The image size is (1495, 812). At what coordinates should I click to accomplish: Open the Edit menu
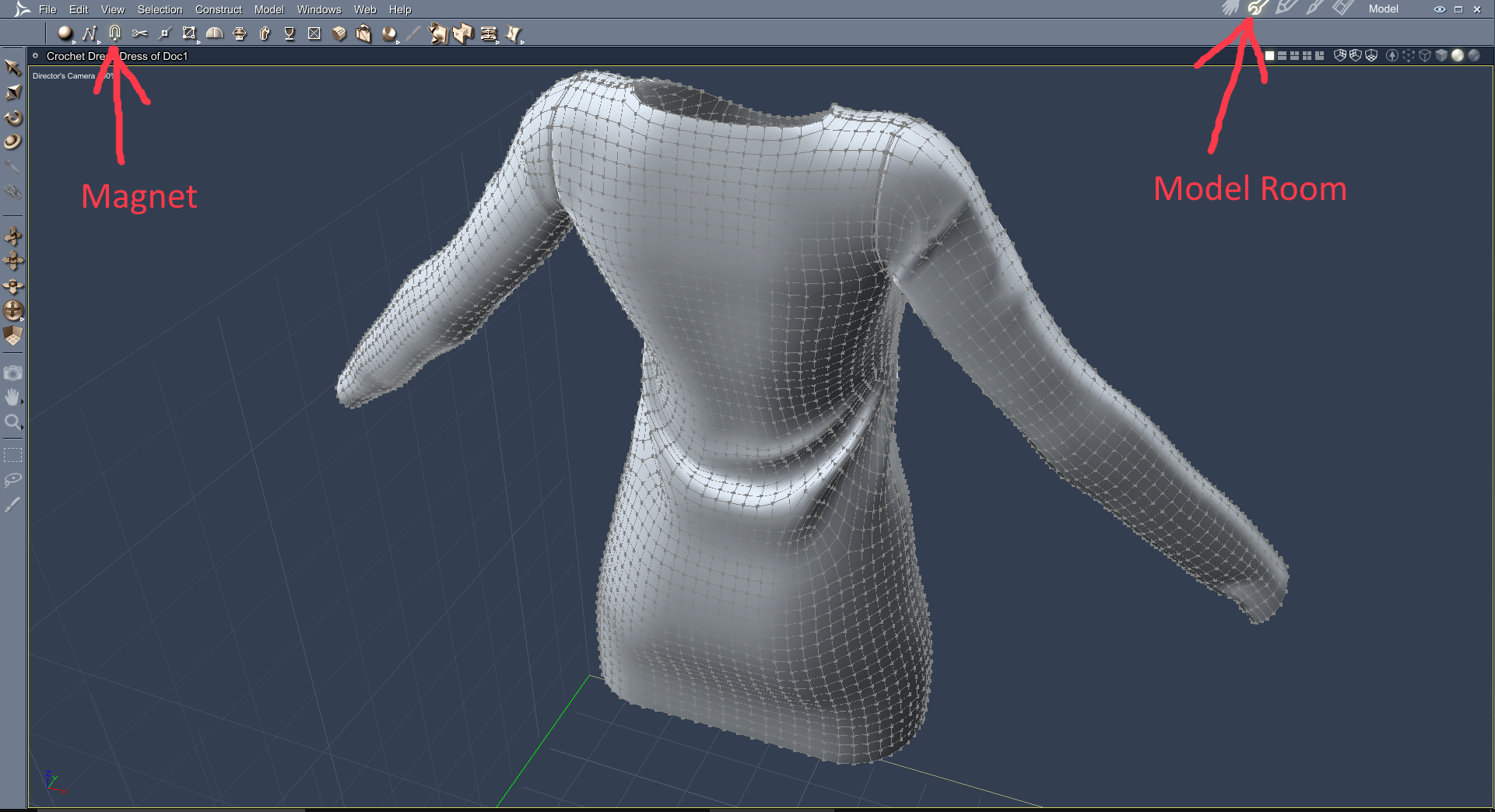tap(79, 9)
